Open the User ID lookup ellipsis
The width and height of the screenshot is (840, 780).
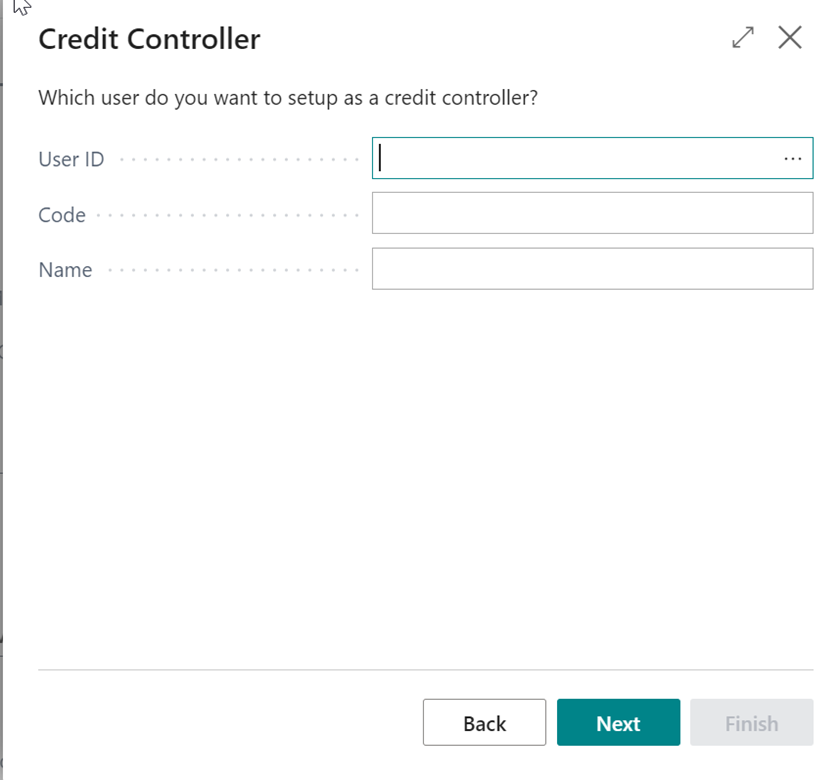point(792,159)
